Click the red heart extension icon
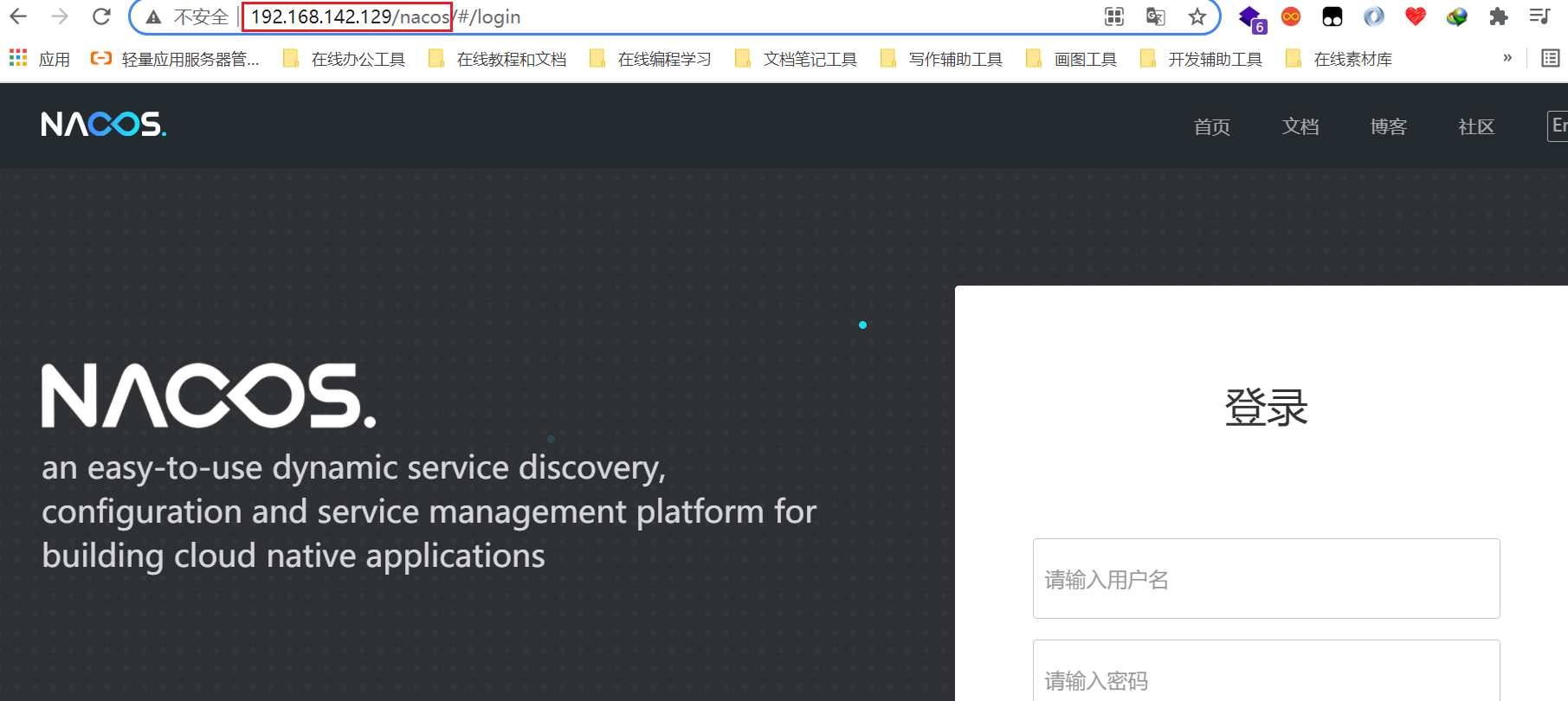 [x=1416, y=16]
